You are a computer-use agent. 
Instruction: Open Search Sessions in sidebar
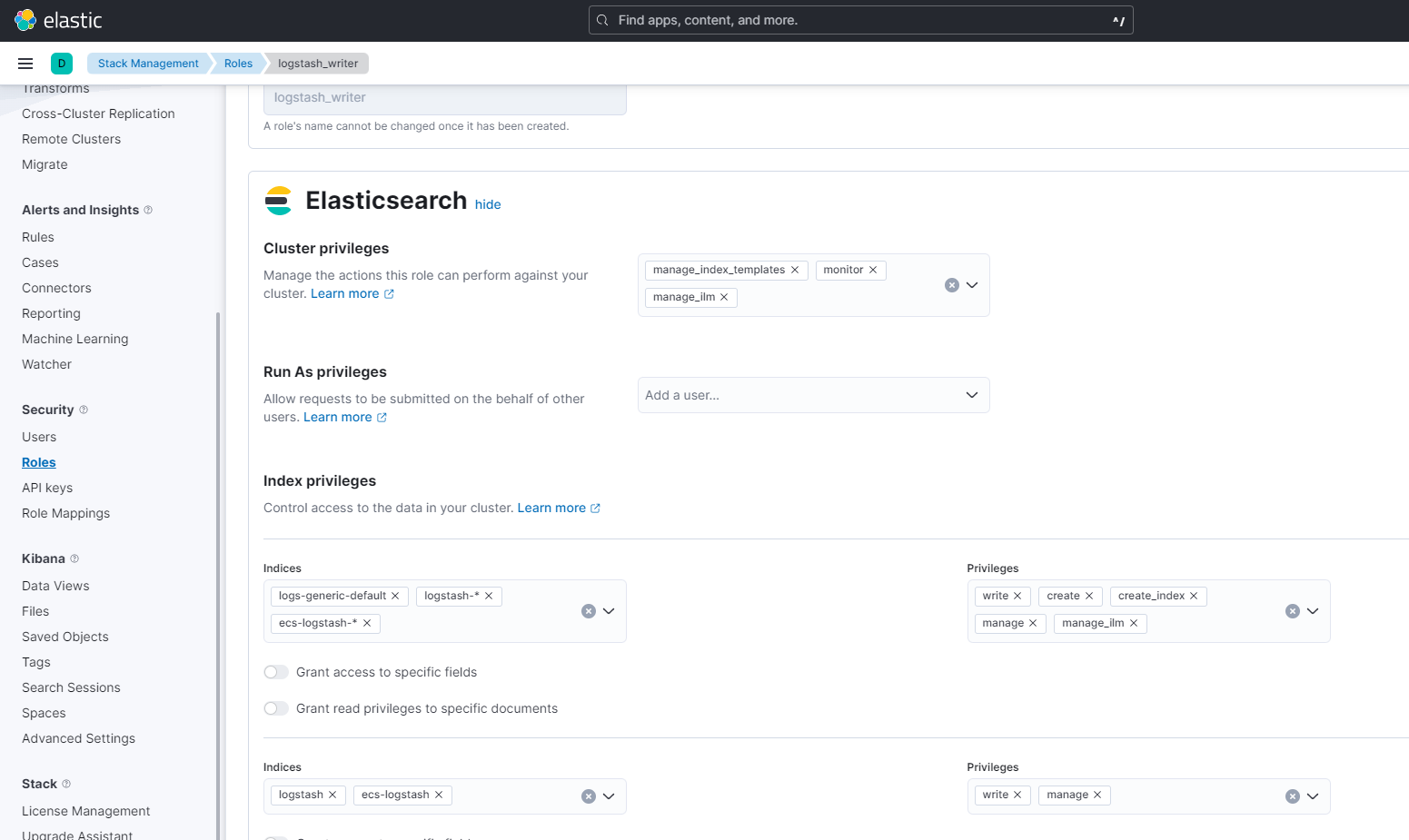coord(71,687)
